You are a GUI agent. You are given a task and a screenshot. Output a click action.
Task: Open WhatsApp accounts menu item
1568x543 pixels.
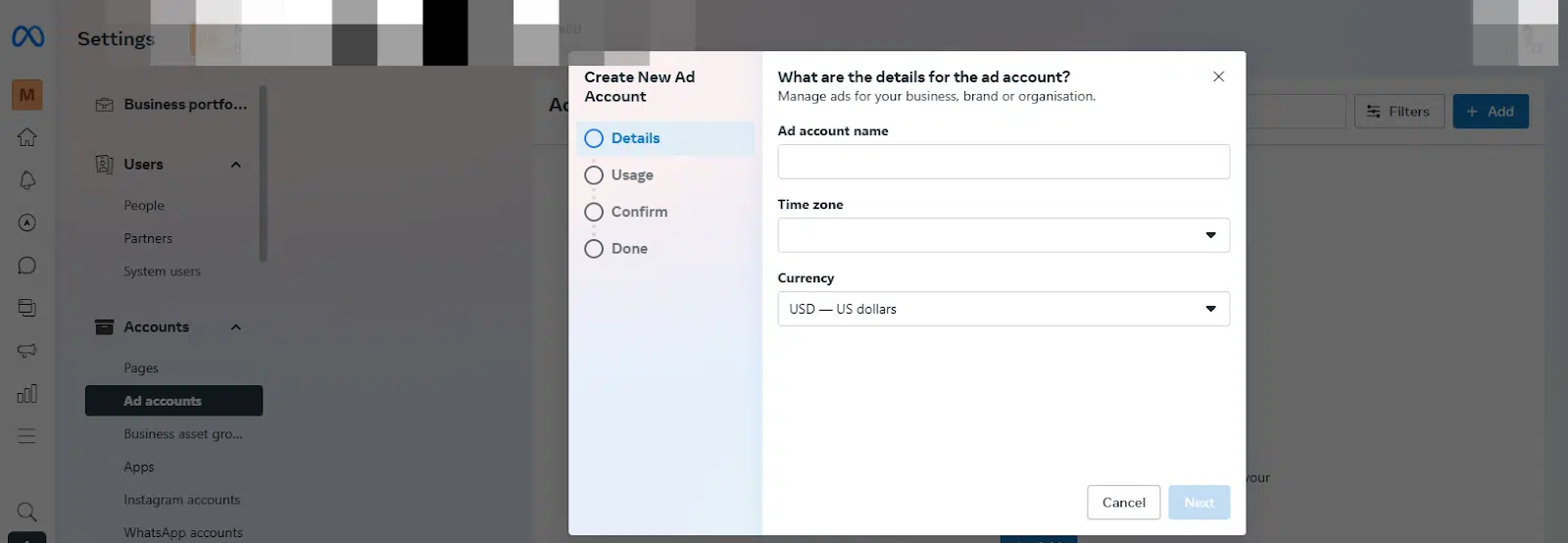tap(183, 532)
